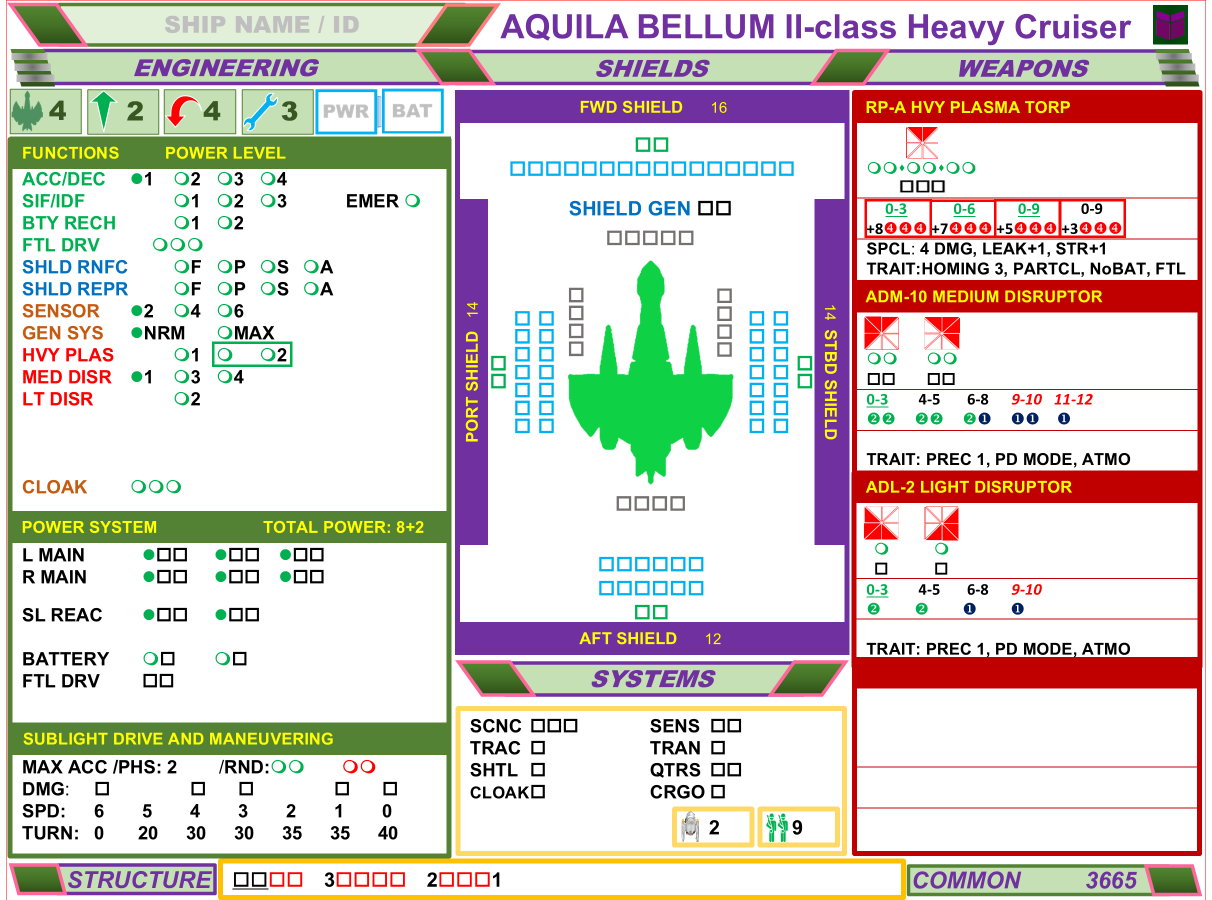Click the green up-arrow acceleration icon
Viewport: 1212px width, 900px height.
[106, 111]
